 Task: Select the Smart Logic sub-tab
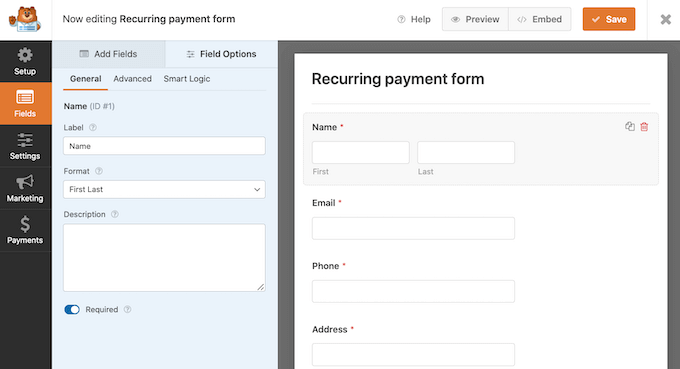pos(187,79)
